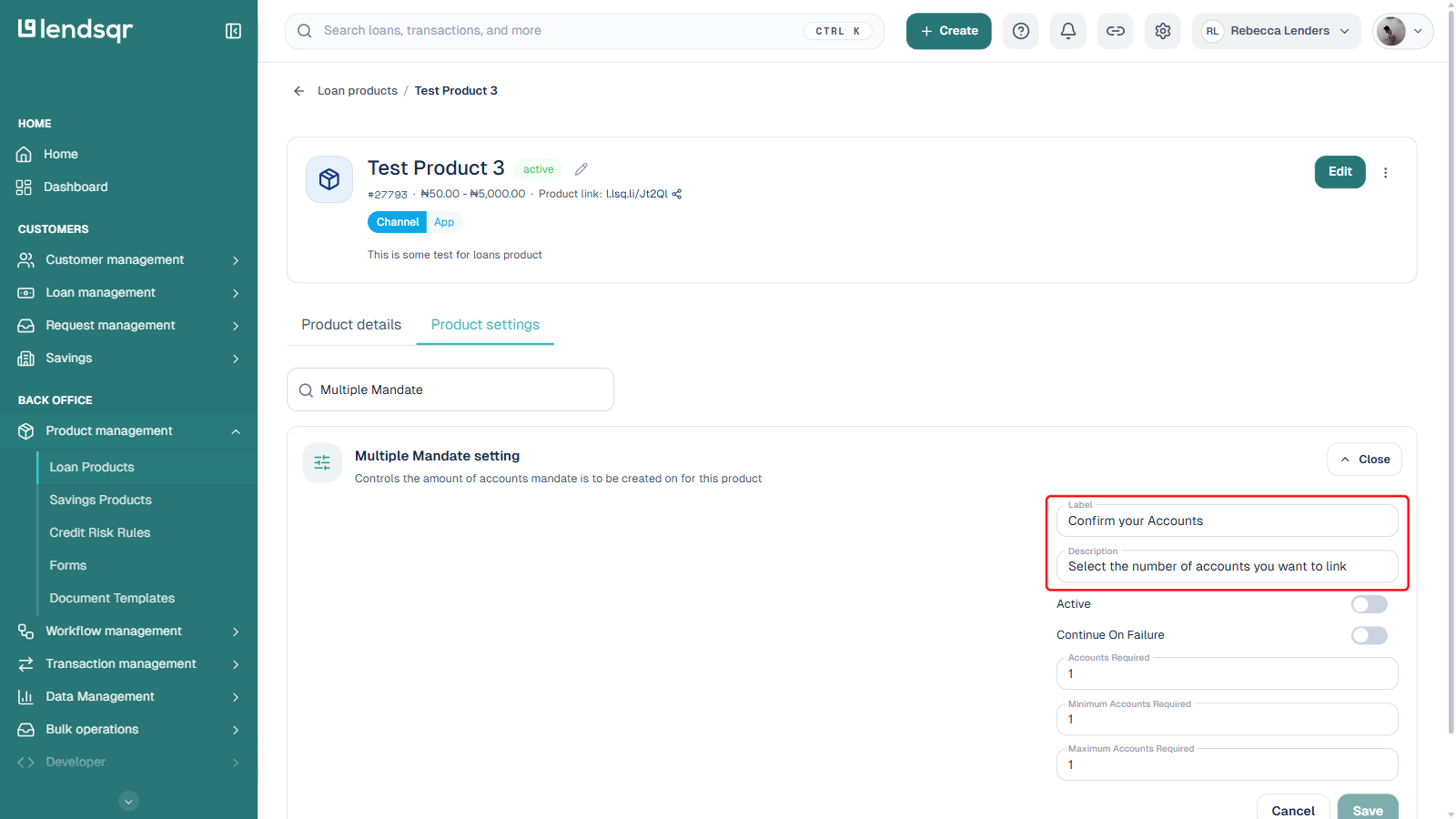Expand Workflow management chevron
1456x819 pixels.
point(236,632)
